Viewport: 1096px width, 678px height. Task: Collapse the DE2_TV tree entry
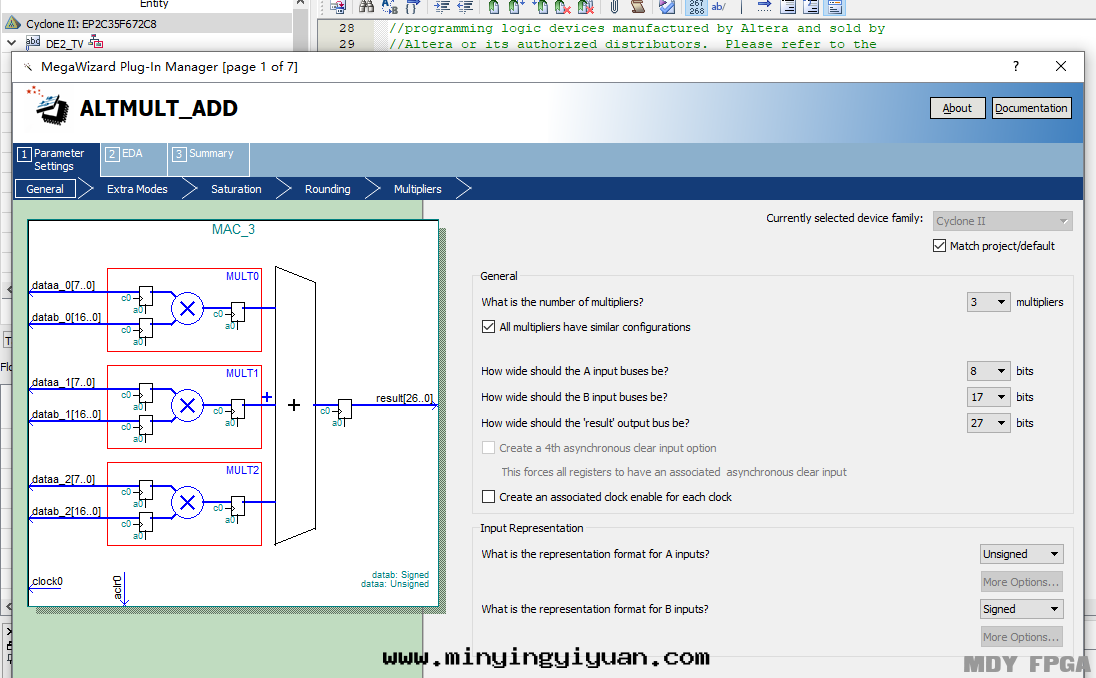pyautogui.click(x=12, y=43)
